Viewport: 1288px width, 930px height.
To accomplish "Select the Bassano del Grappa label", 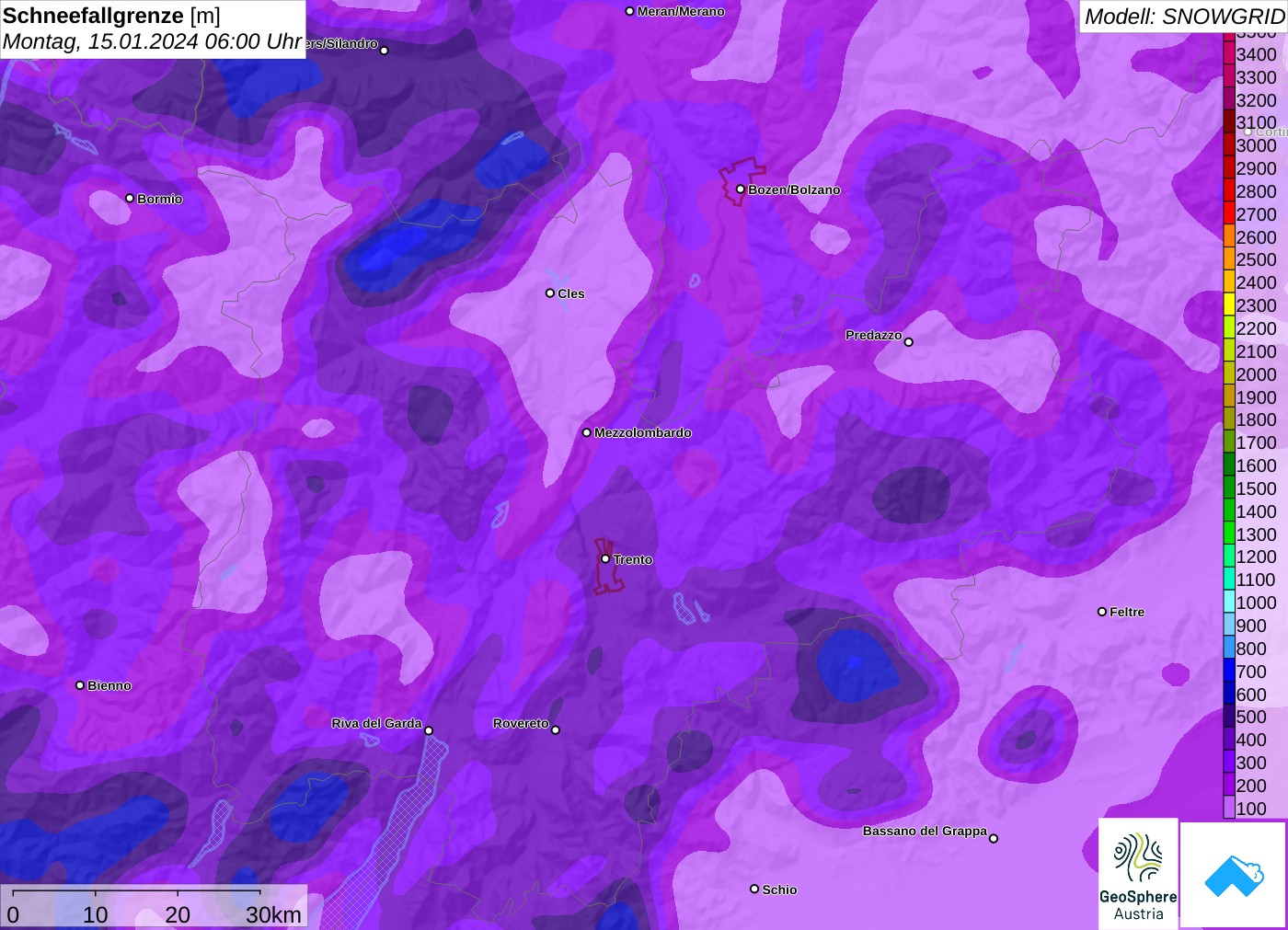I will click(x=925, y=831).
